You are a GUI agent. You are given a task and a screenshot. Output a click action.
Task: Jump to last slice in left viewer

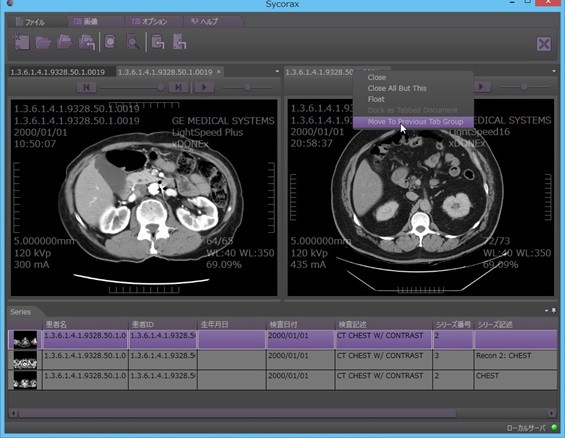pos(178,88)
